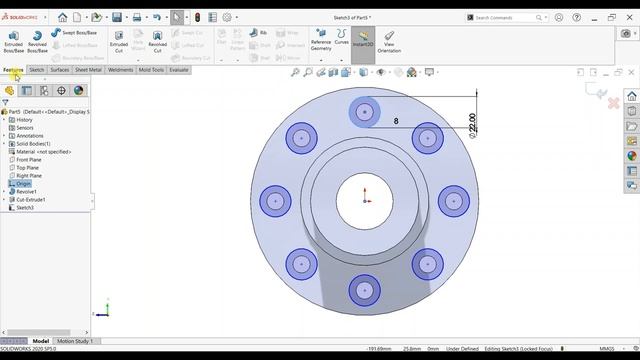
Task: Open Custom Properties in task pane
Action: [632, 171]
